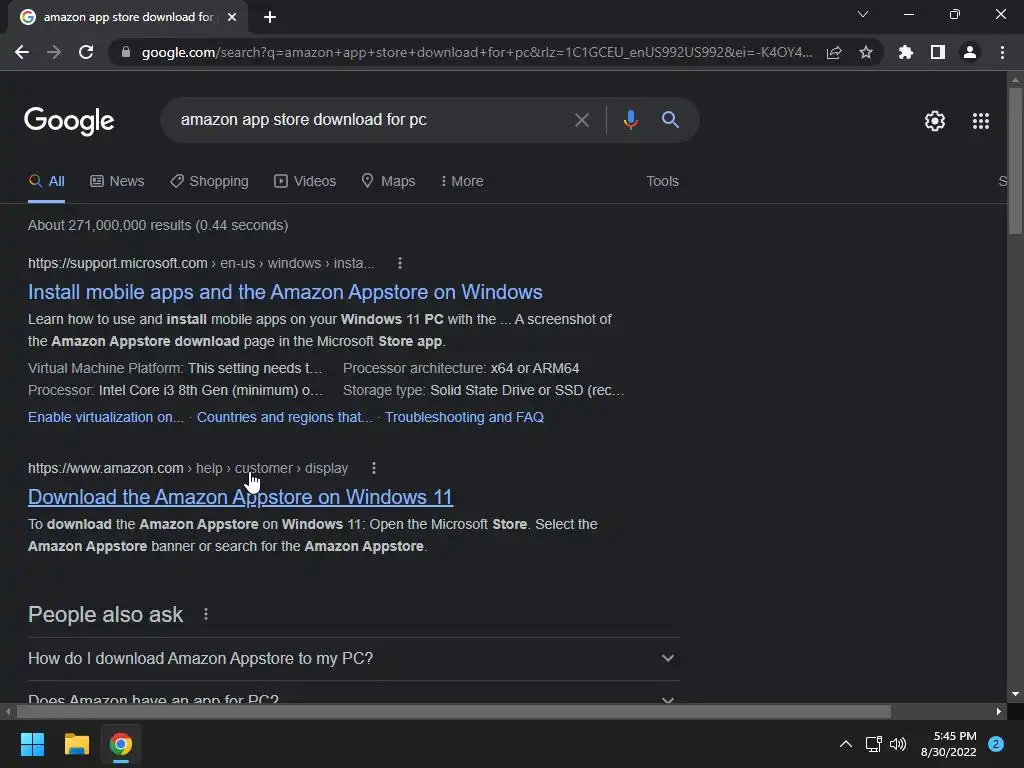Screen dimensions: 1024x768
Task: Expand How do I download Amazon Appstore question
Action: (353, 658)
